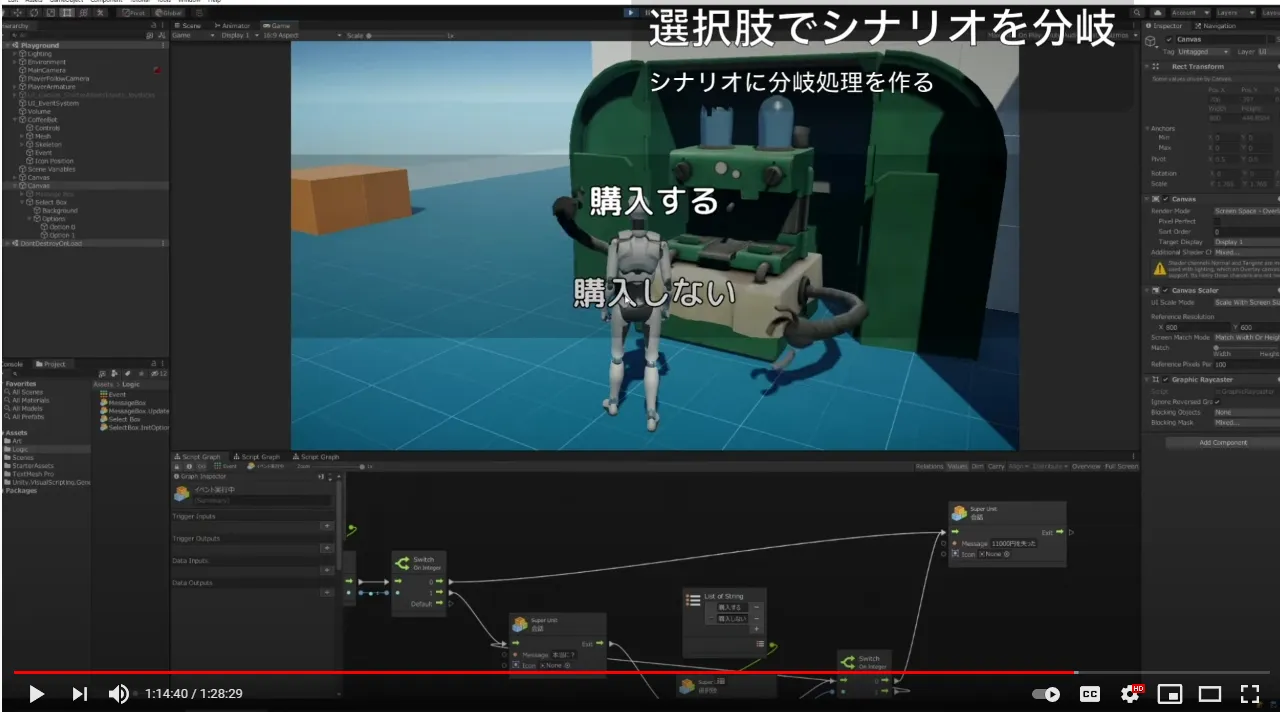Enable theater mode view
The height and width of the screenshot is (712, 1280).
(1210, 693)
